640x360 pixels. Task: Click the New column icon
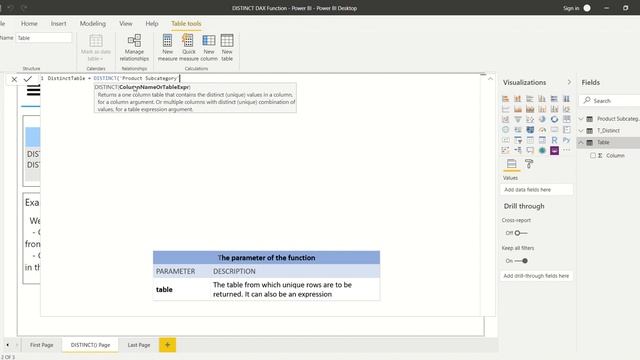coord(209,47)
